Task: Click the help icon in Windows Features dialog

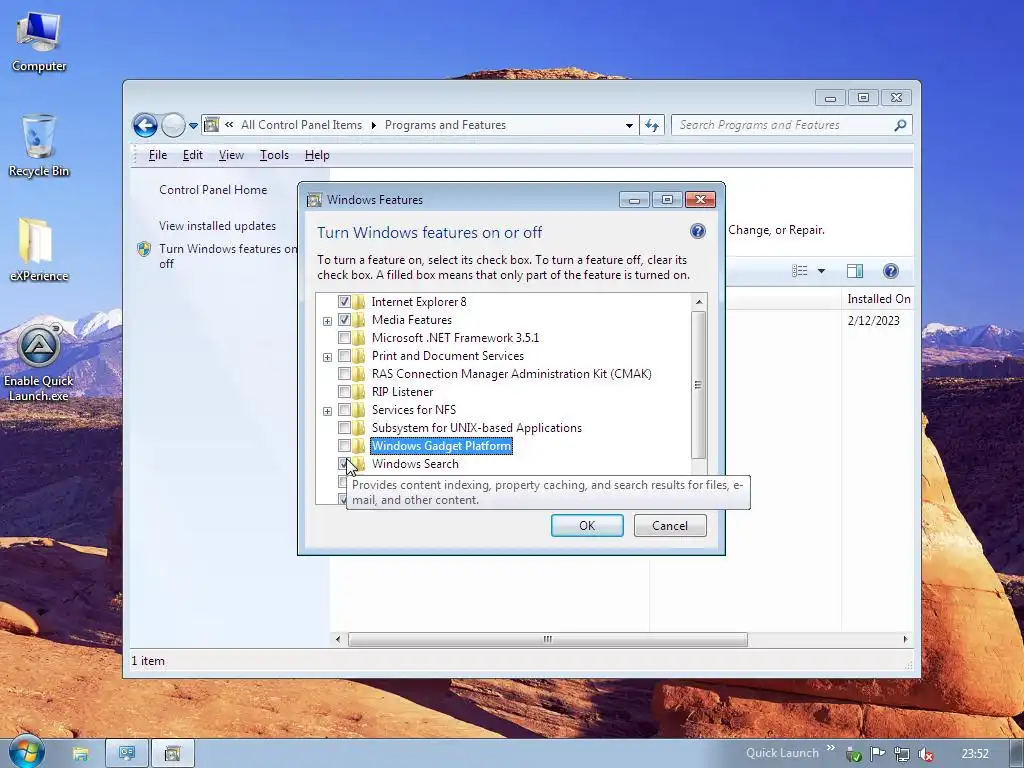Action: (x=697, y=231)
